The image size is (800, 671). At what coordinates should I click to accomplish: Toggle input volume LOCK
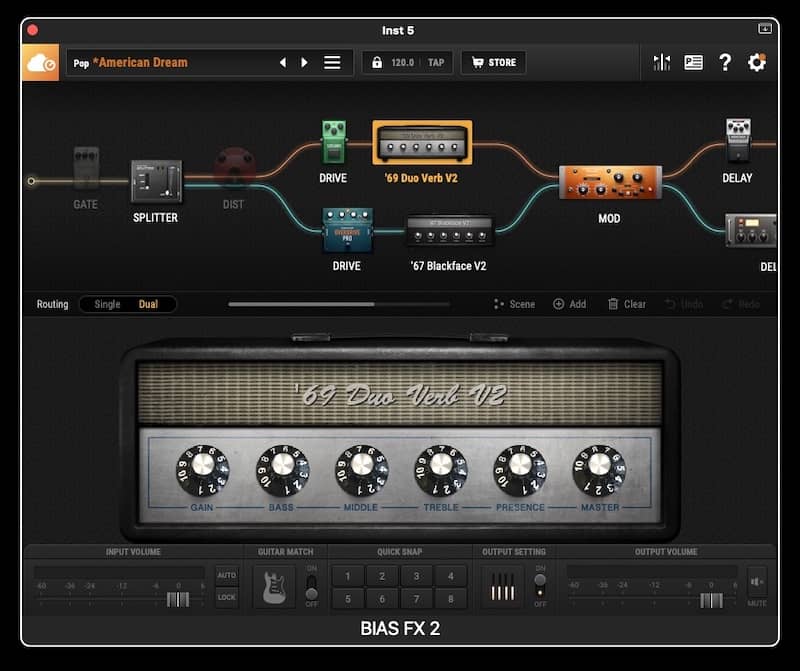(x=227, y=597)
